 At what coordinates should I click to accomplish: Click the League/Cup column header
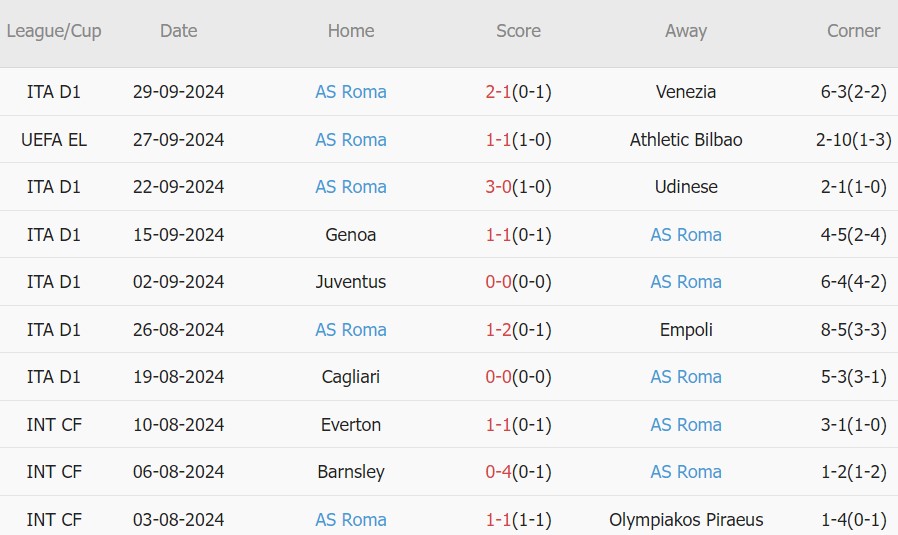pyautogui.click(x=54, y=31)
